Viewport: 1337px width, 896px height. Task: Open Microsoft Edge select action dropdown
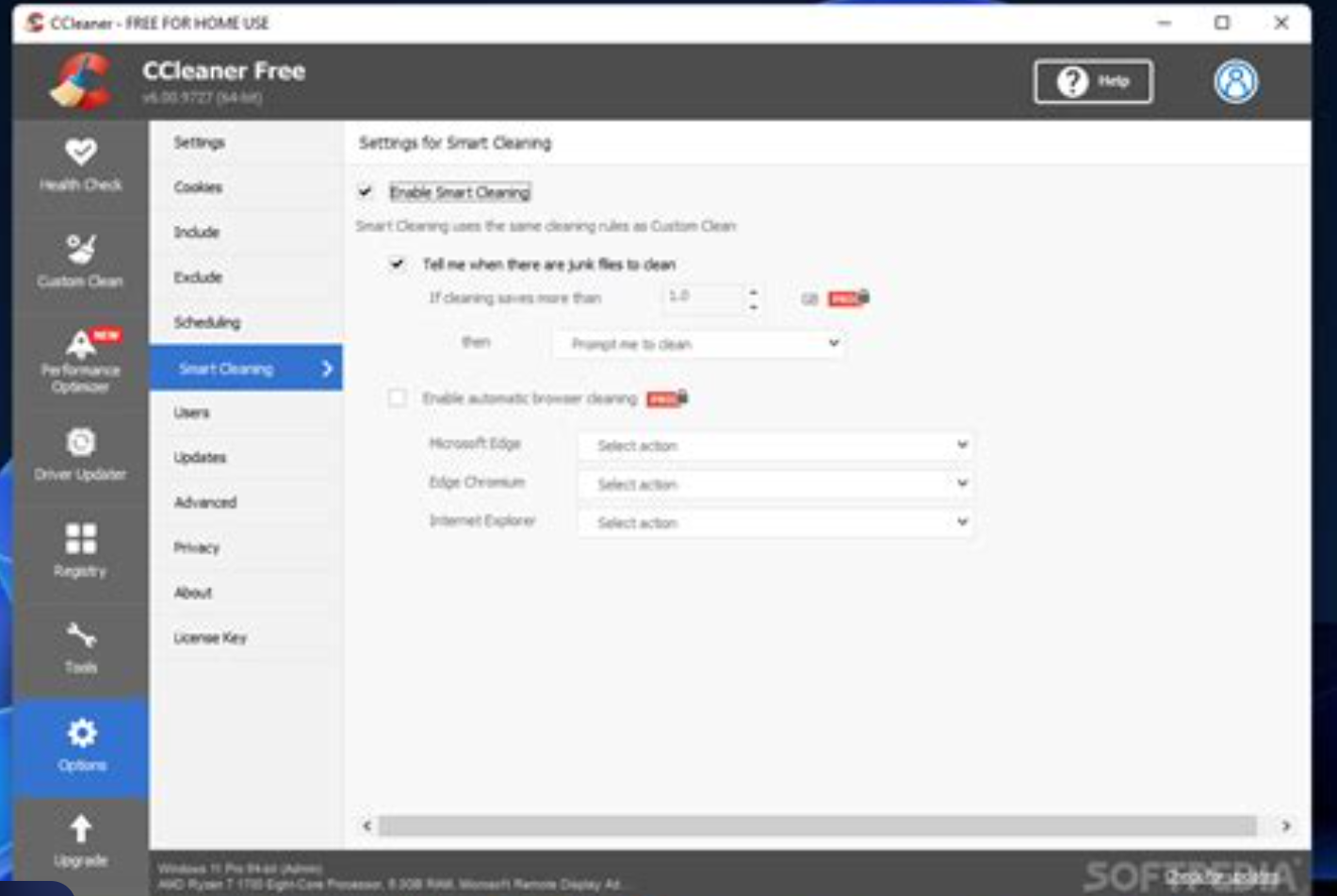[775, 446]
